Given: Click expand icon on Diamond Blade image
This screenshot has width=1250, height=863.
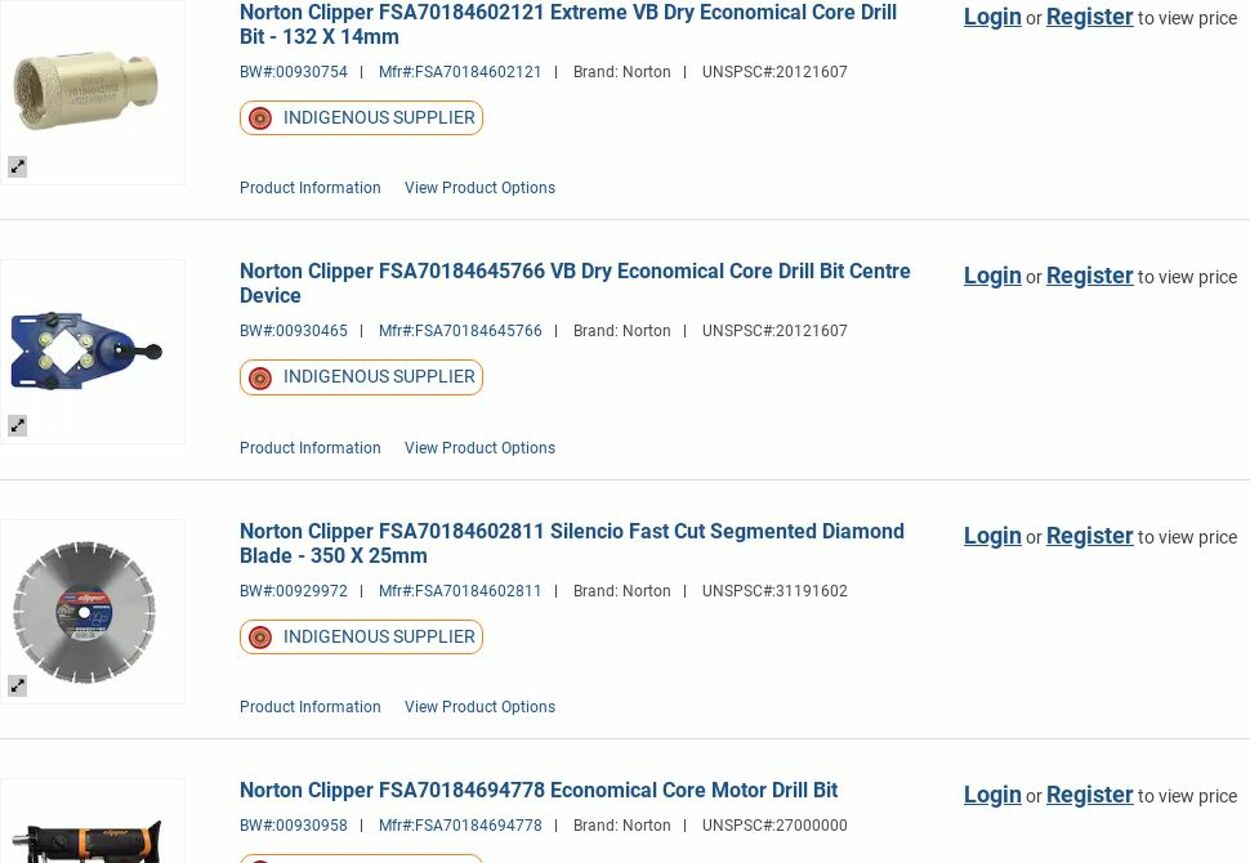Looking at the screenshot, I should [18, 686].
